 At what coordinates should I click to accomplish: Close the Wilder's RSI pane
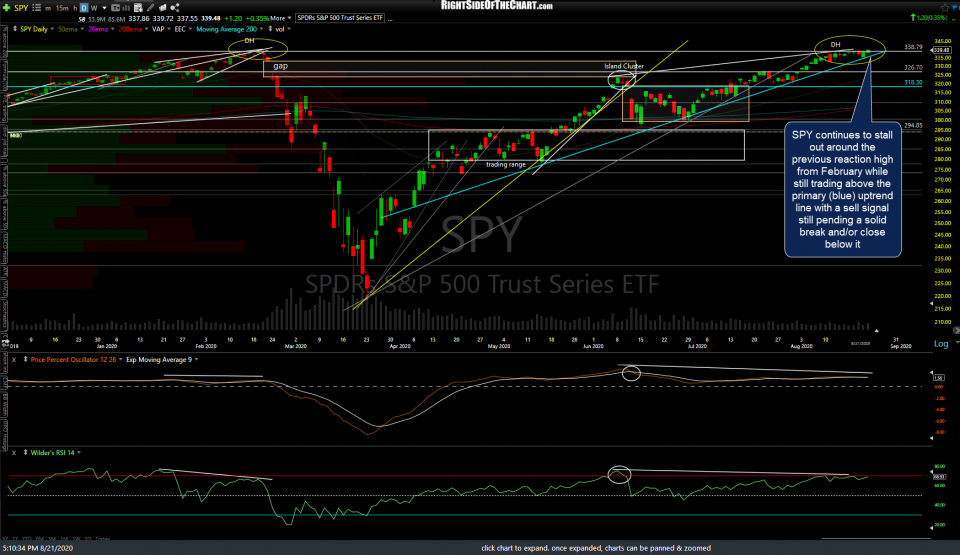(x=13, y=453)
